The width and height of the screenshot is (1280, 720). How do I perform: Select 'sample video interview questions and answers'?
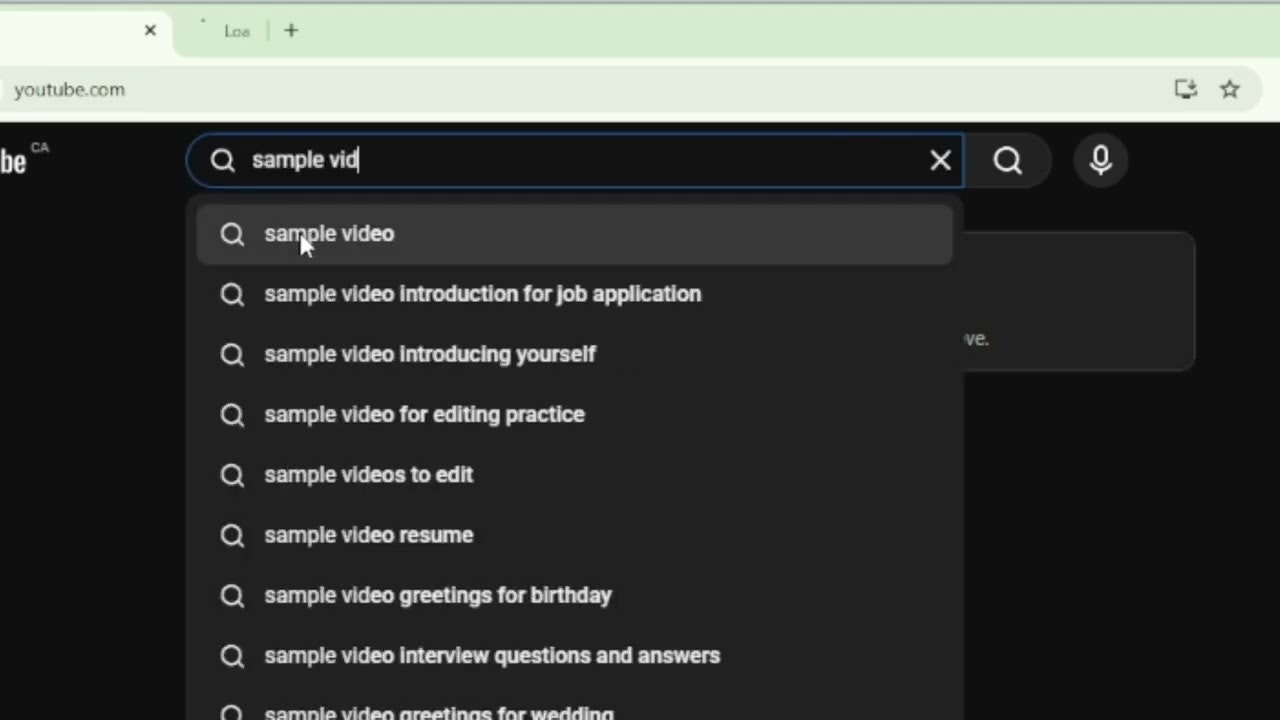click(x=491, y=655)
